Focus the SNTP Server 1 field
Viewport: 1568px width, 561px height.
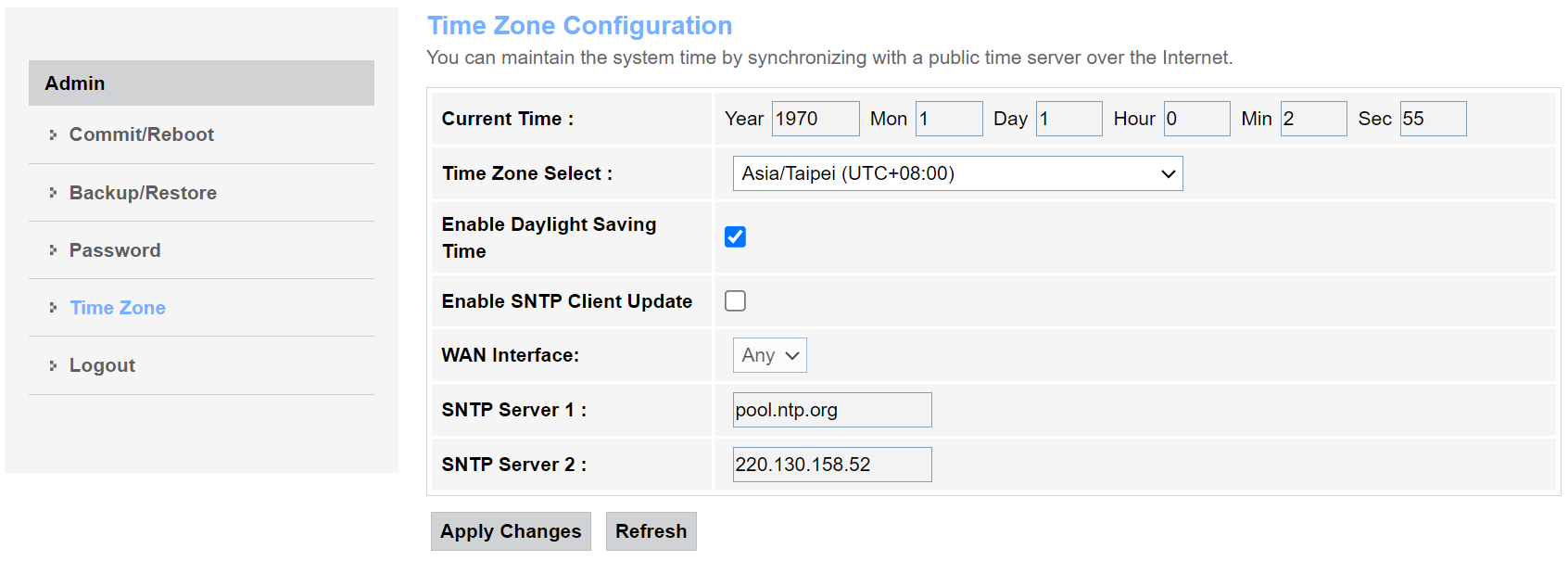(831, 410)
